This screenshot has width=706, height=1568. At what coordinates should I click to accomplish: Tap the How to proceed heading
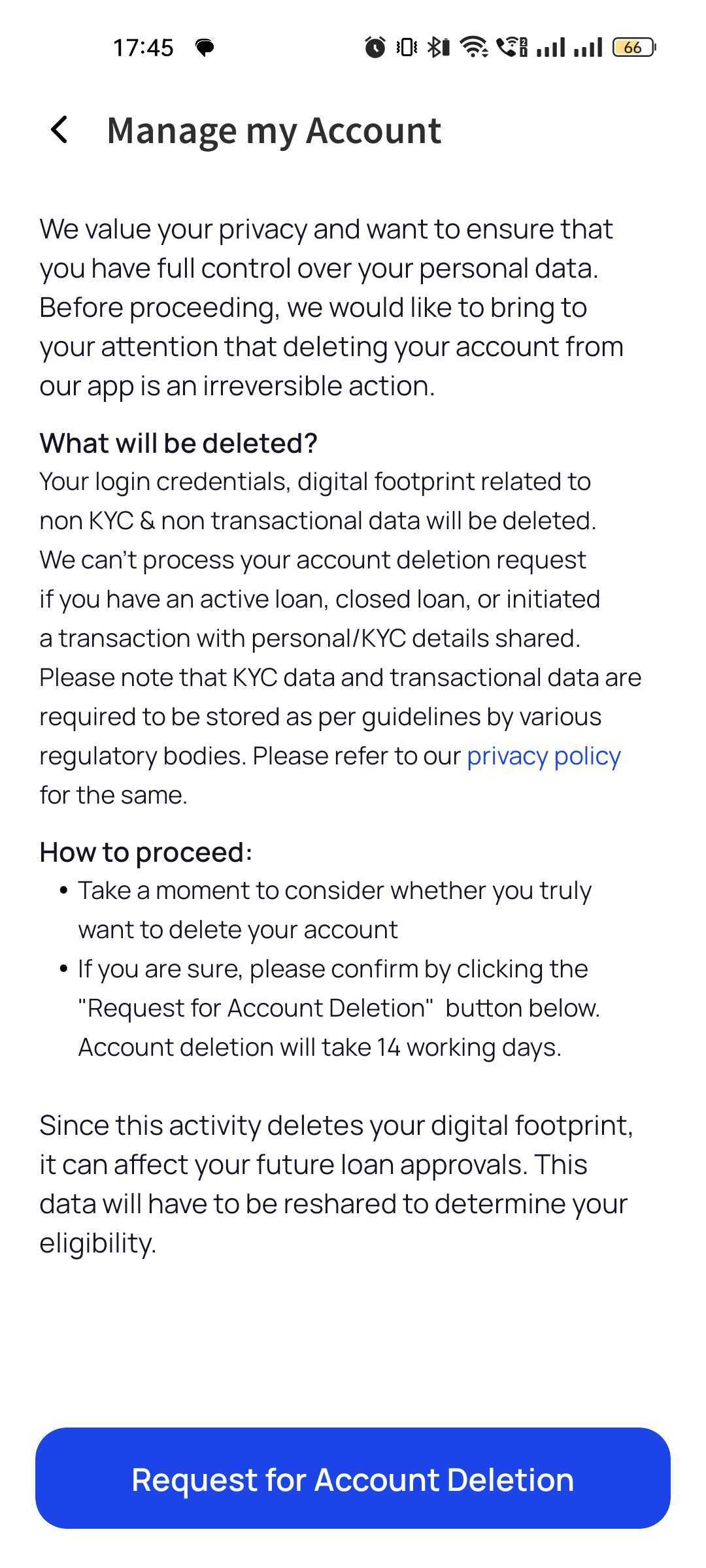pos(146,852)
